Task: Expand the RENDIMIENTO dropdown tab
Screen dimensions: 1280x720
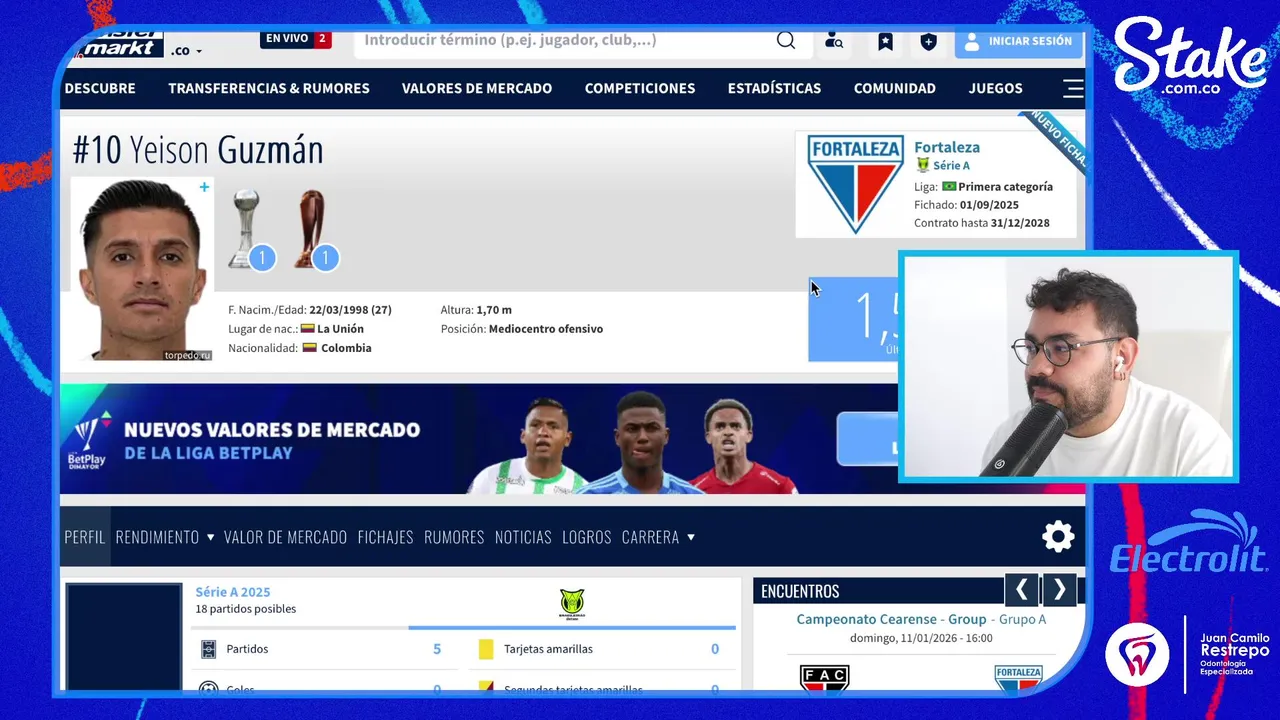Action: pos(165,537)
